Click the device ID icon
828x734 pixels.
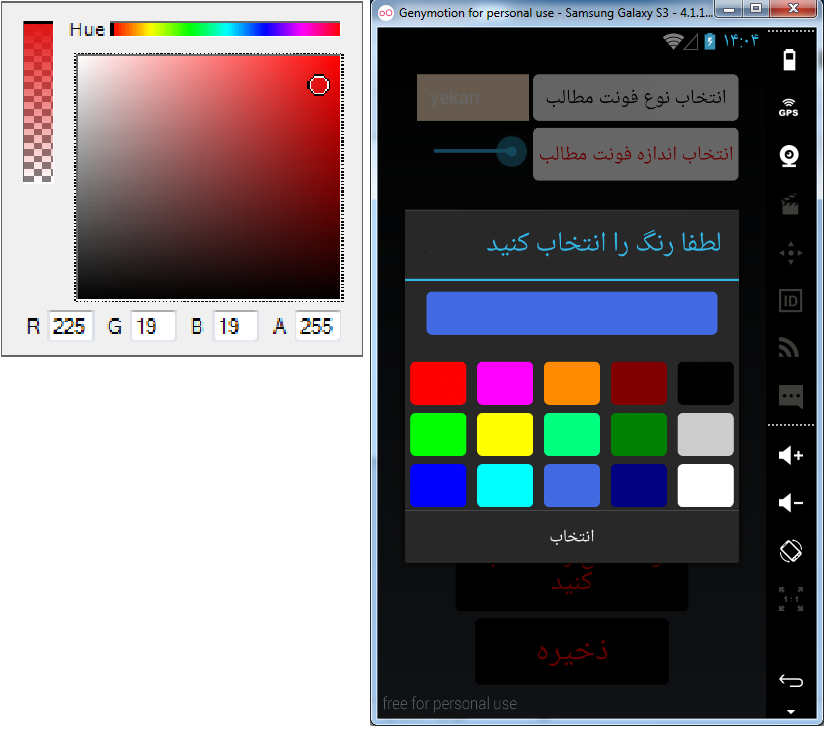coord(790,301)
